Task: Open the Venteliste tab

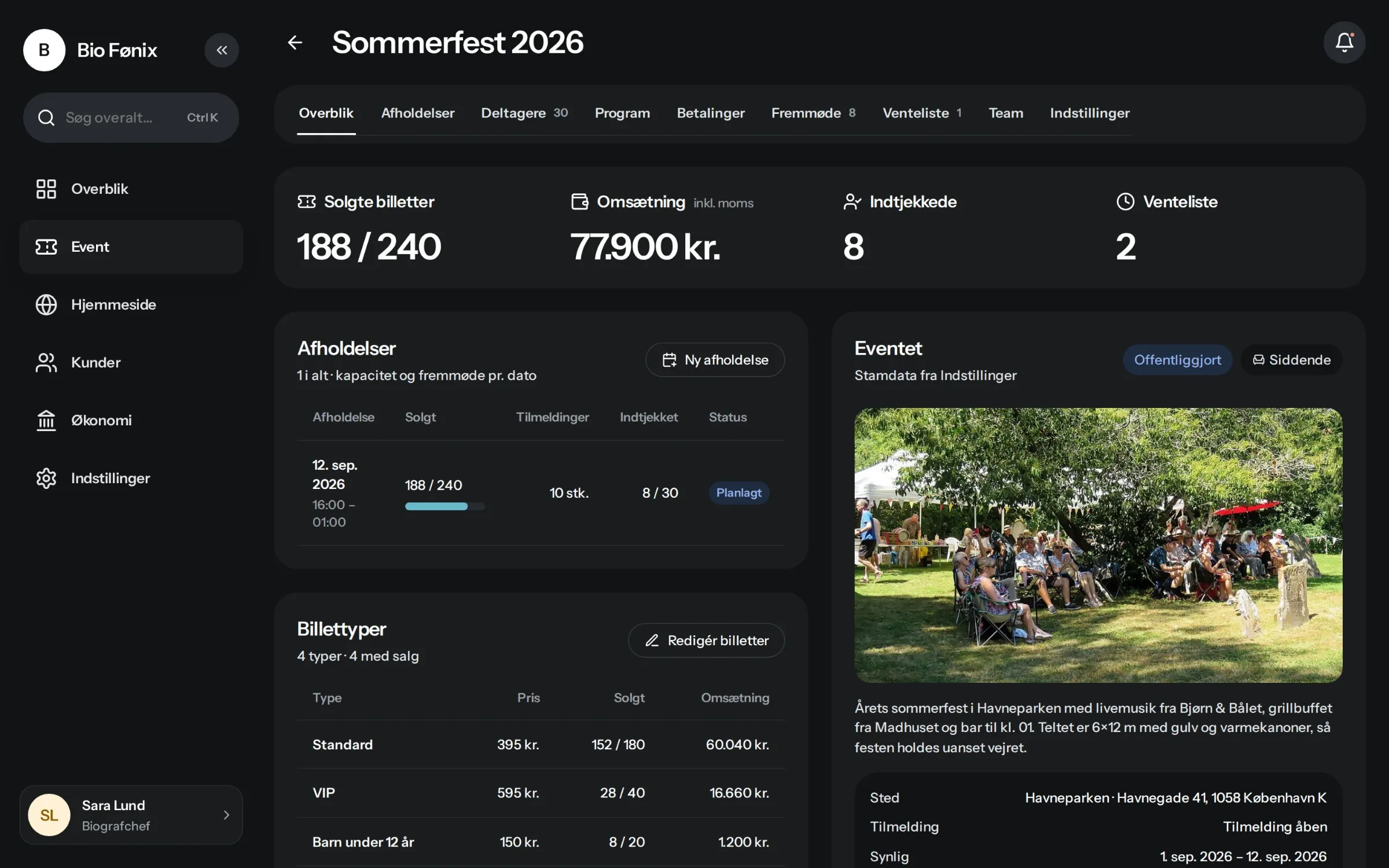Action: coord(922,113)
